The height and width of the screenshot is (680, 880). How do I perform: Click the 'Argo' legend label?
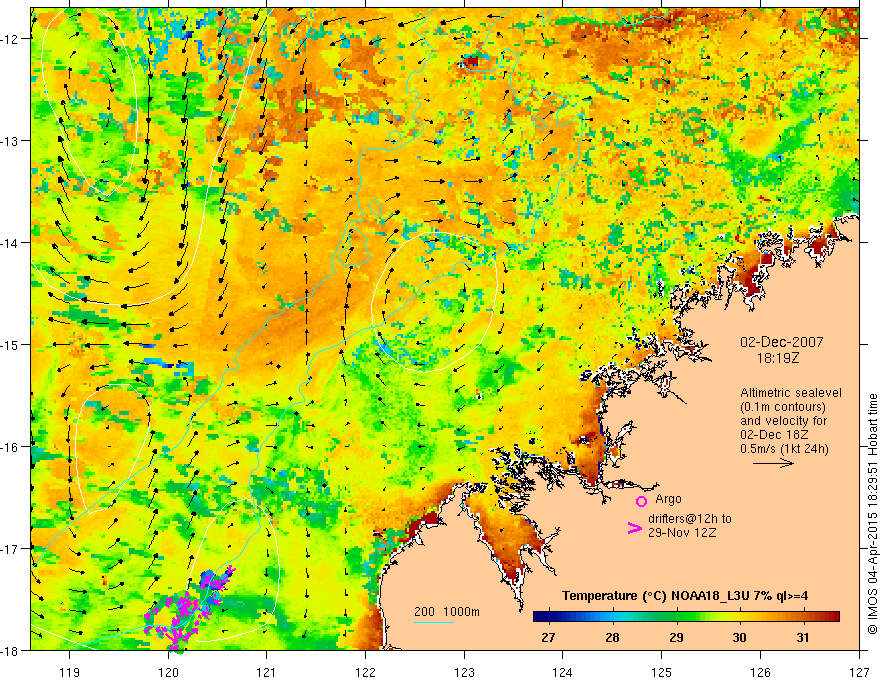[668, 499]
